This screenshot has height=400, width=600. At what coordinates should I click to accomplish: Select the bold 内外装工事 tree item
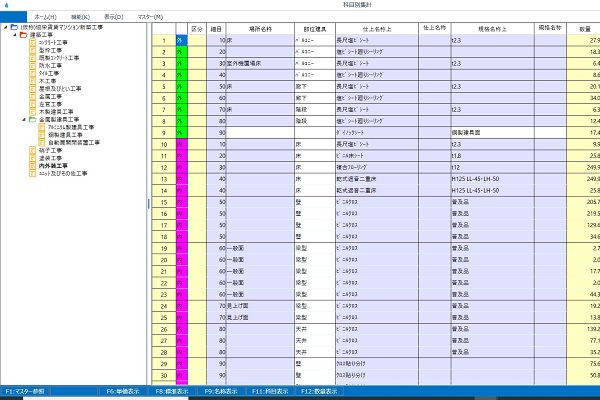pos(53,166)
